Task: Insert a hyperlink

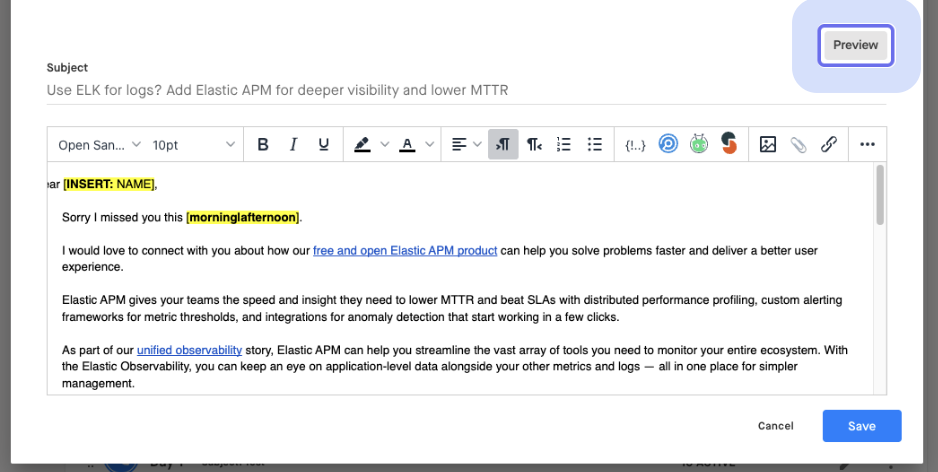Action: (x=829, y=145)
